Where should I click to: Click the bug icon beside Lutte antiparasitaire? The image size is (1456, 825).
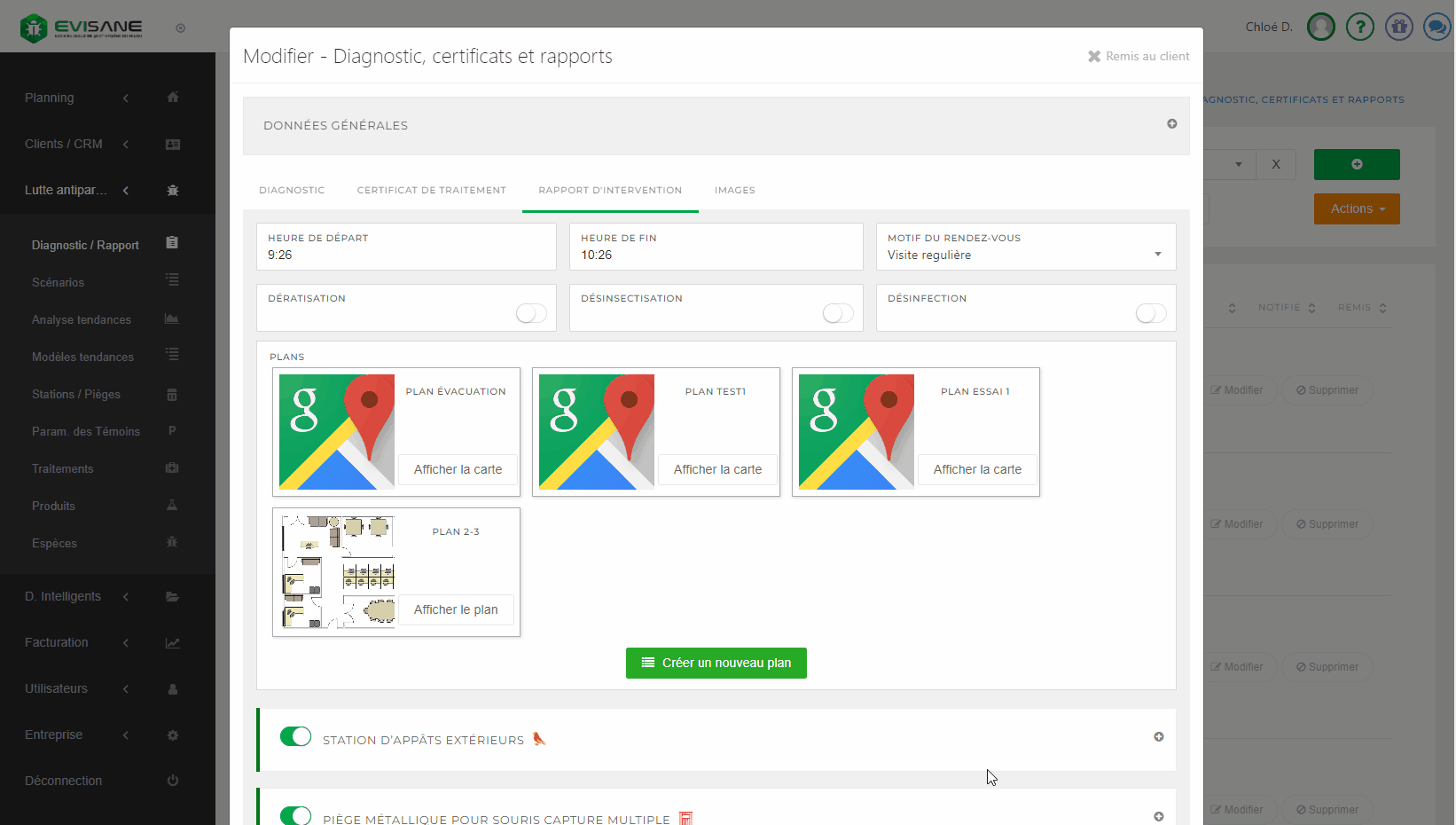[173, 190]
